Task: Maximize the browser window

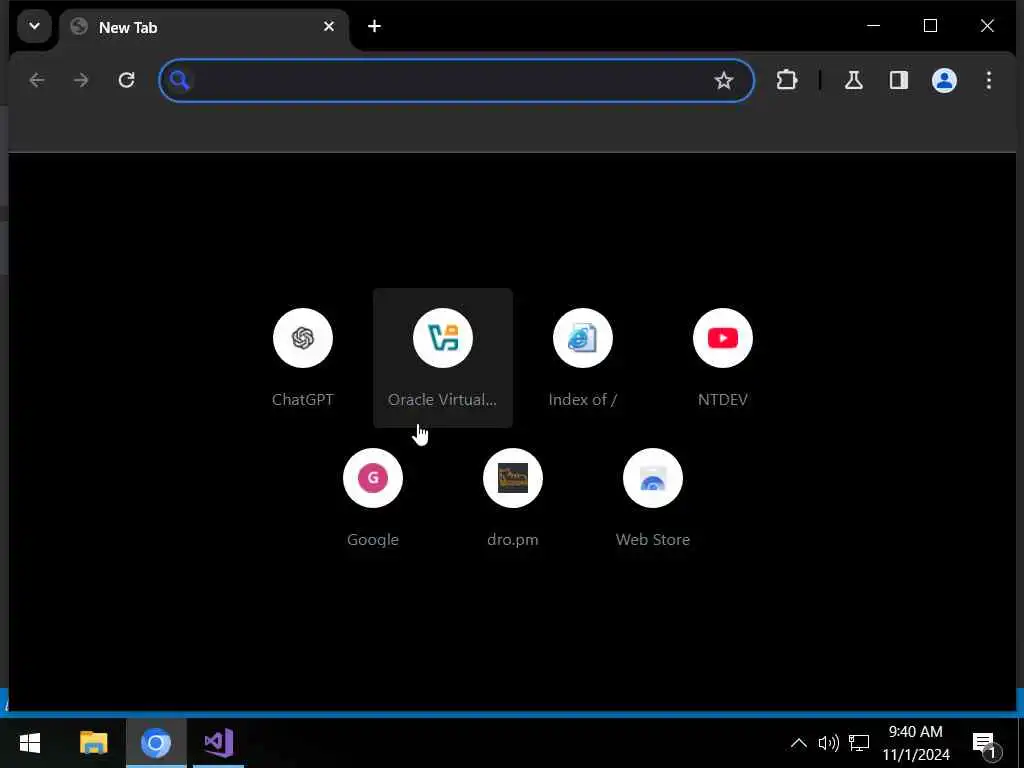Action: click(930, 26)
